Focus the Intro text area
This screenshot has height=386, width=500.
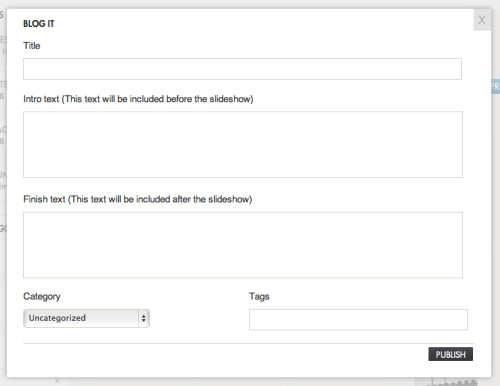(243, 144)
